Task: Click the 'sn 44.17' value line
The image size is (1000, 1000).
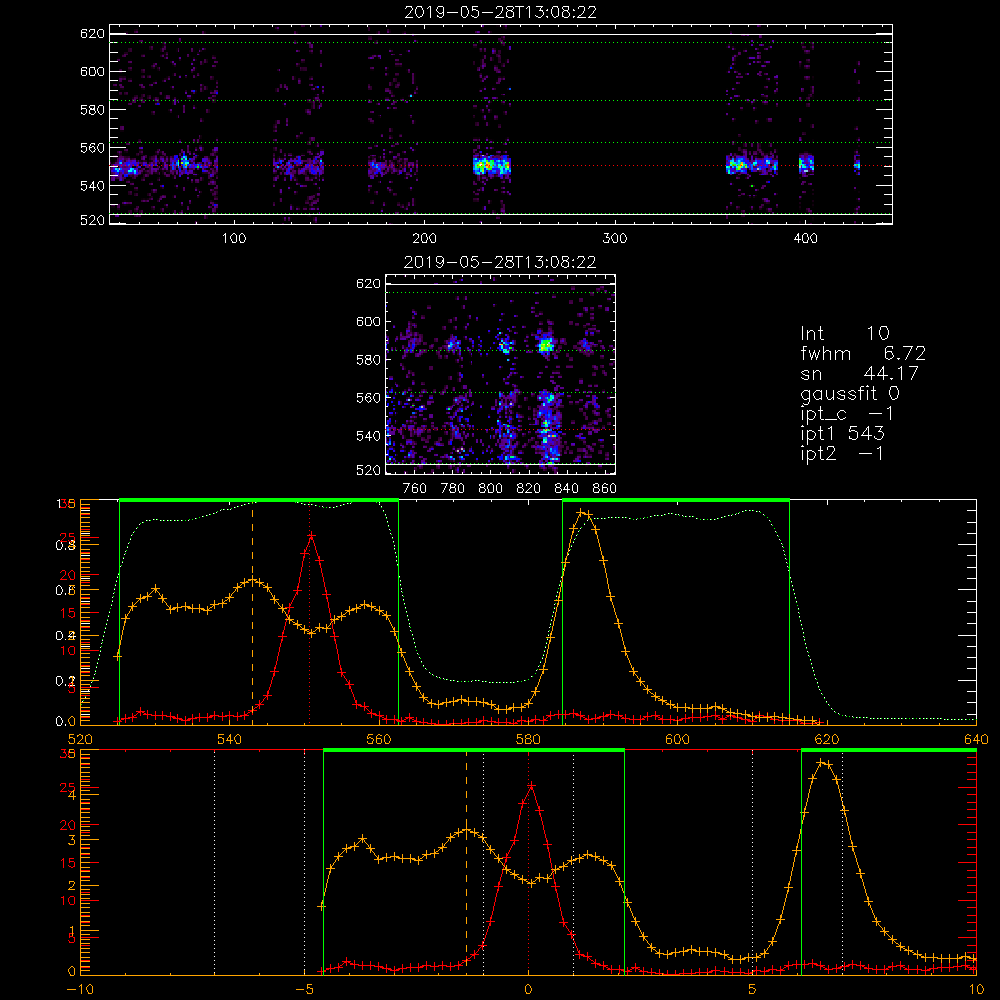Action: coord(860,373)
